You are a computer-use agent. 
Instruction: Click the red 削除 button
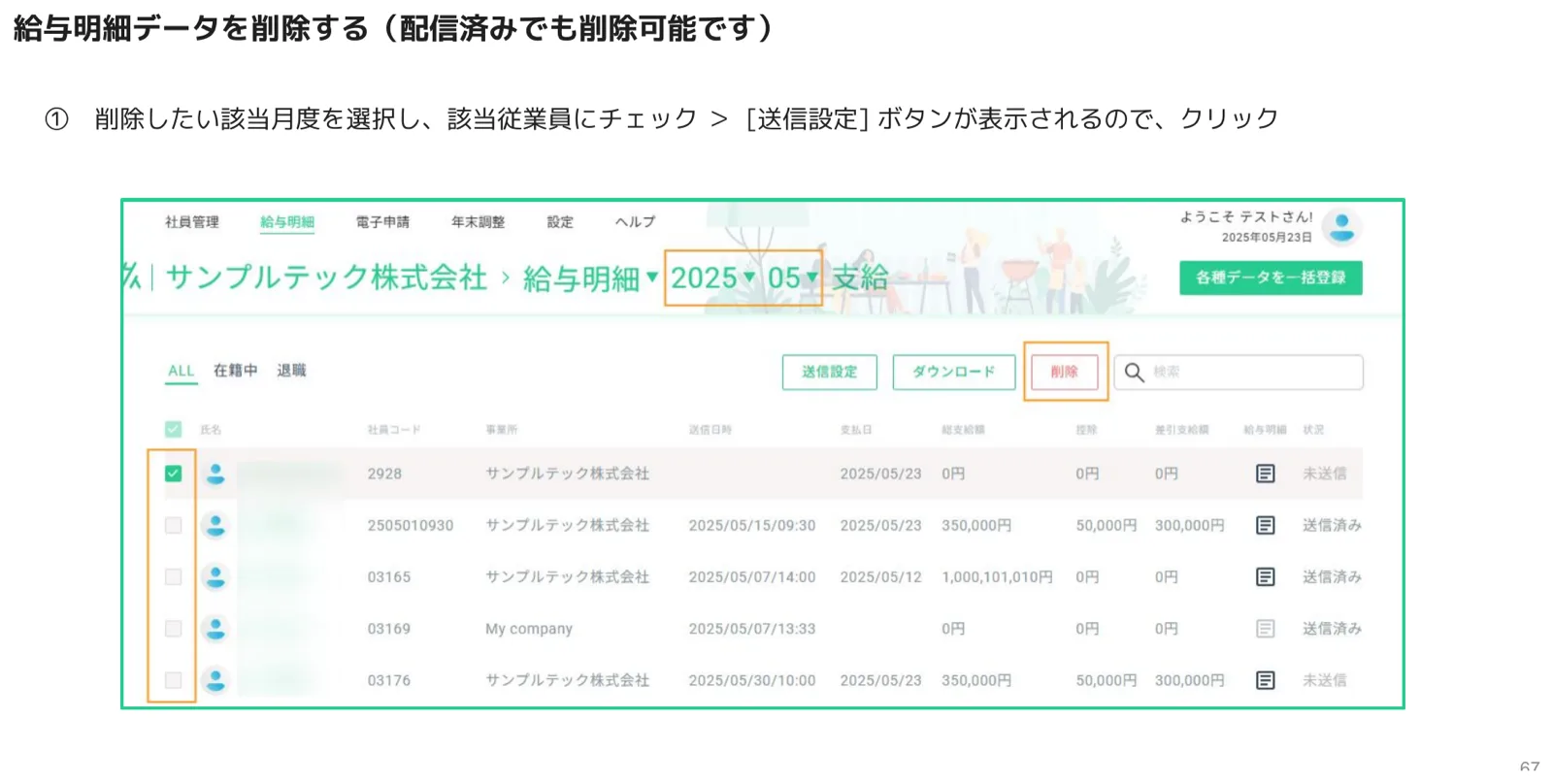tap(1065, 372)
